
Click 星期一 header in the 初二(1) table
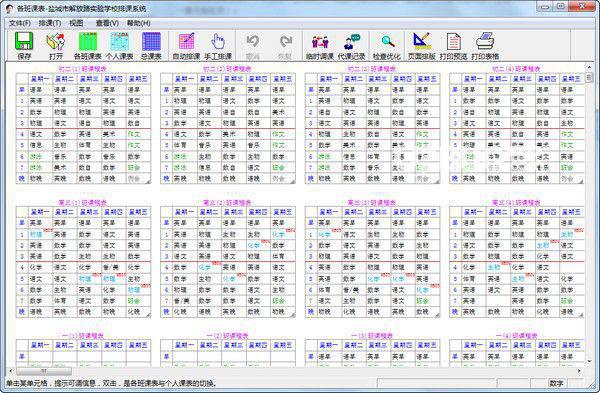coord(40,79)
